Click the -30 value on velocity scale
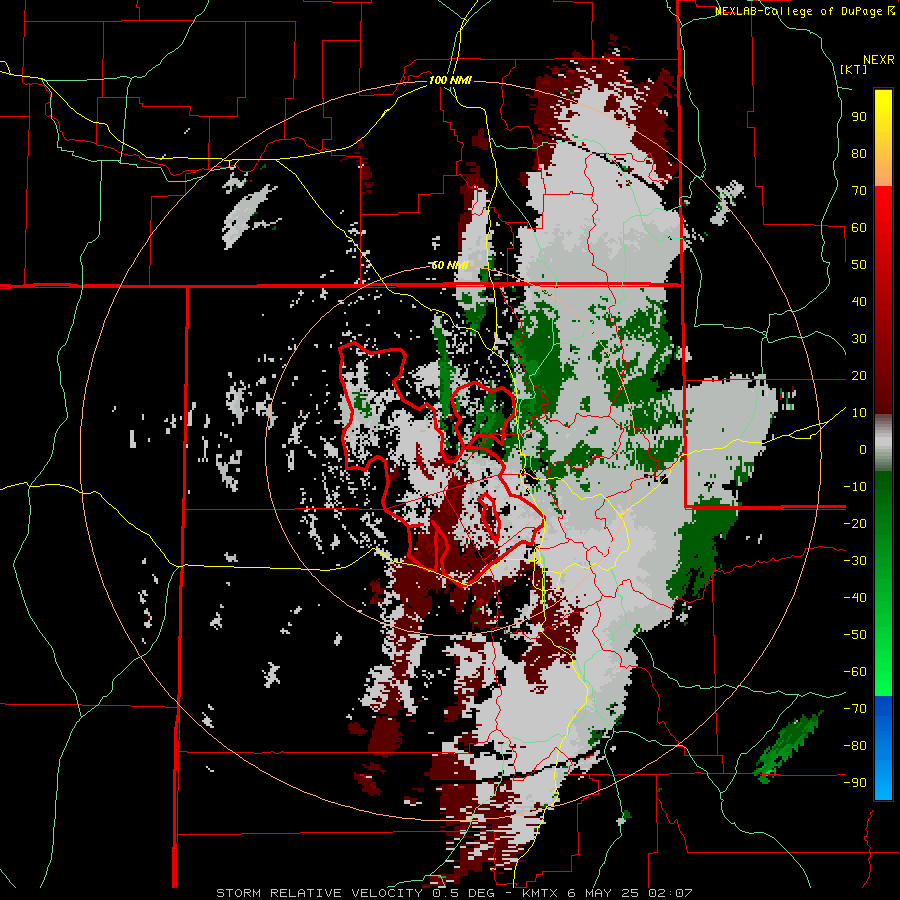This screenshot has width=900, height=900. (x=855, y=561)
